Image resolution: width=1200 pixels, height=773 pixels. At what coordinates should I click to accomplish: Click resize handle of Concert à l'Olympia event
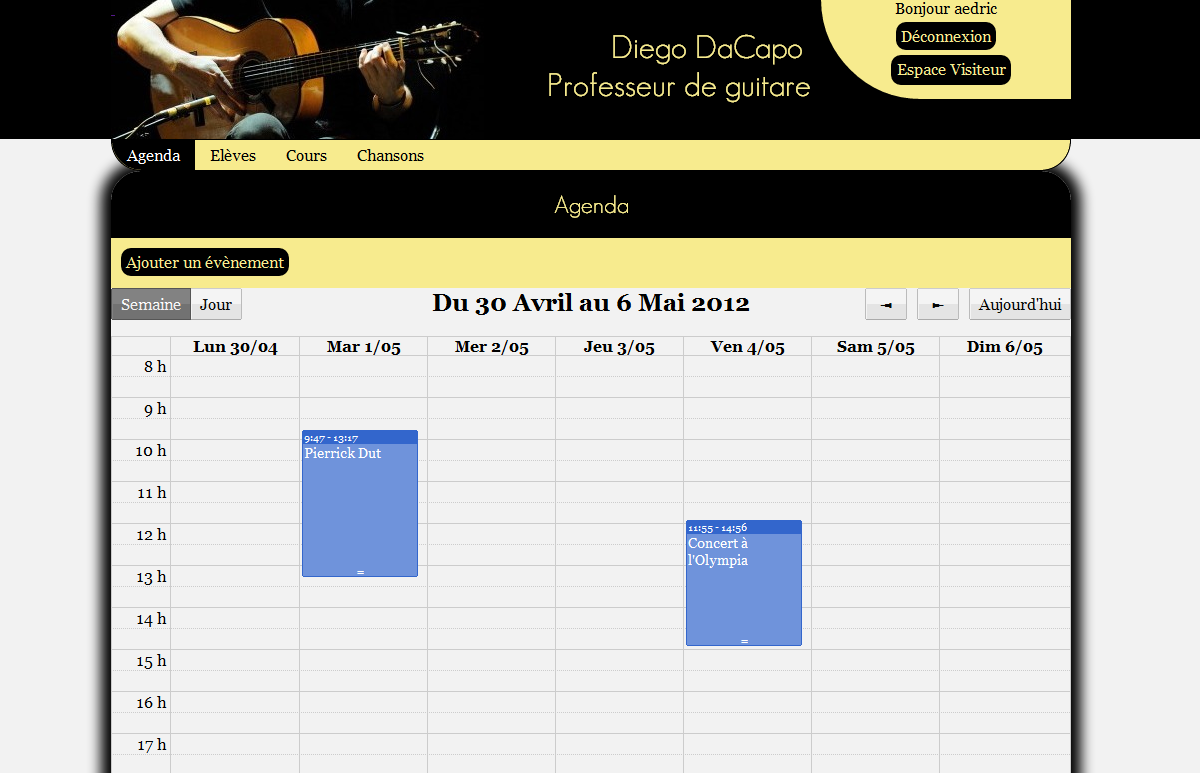(x=744, y=641)
